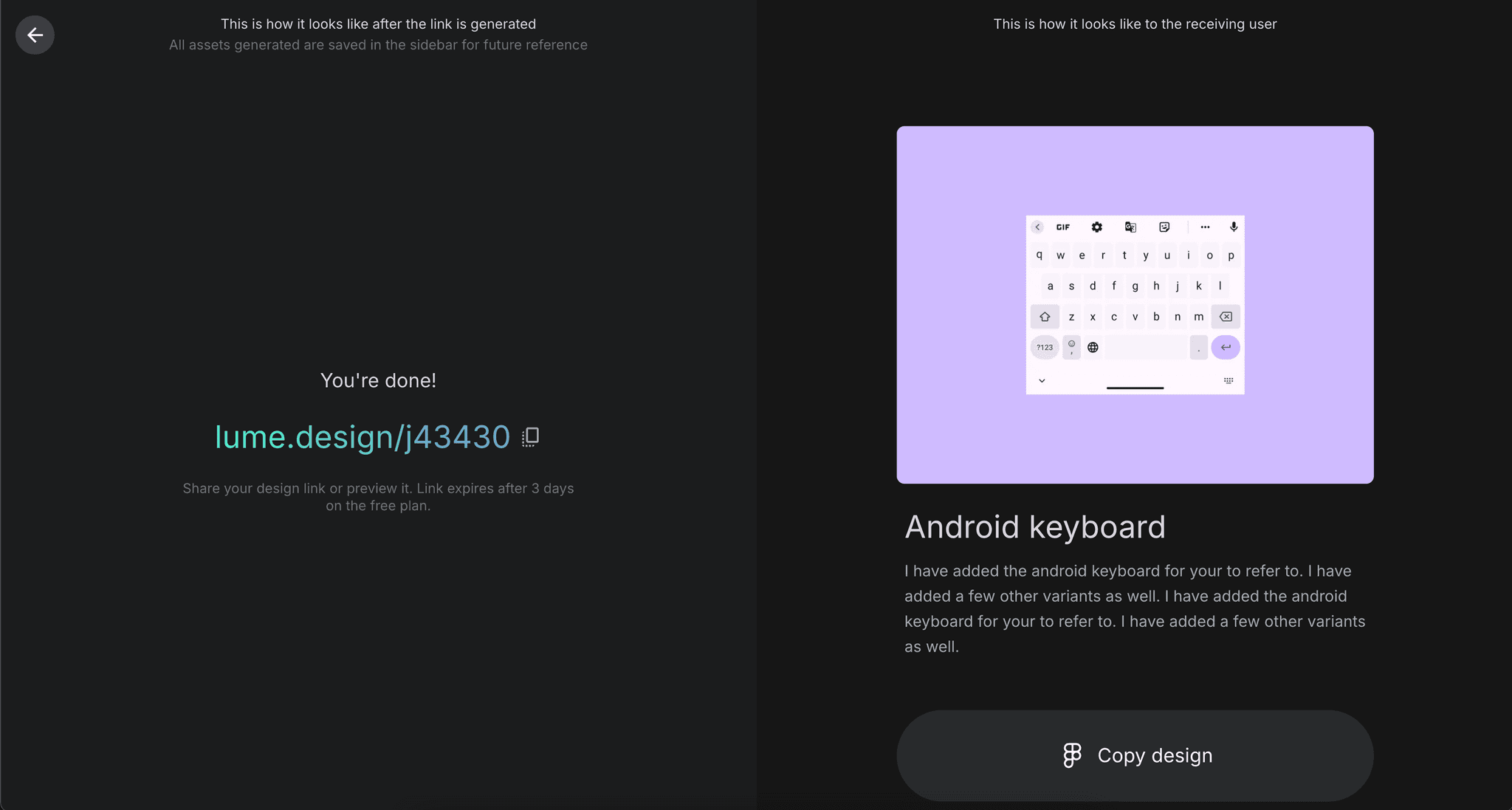Tap the settings gear on the keyboard
Viewport: 1512px width, 810px height.
tap(1097, 227)
